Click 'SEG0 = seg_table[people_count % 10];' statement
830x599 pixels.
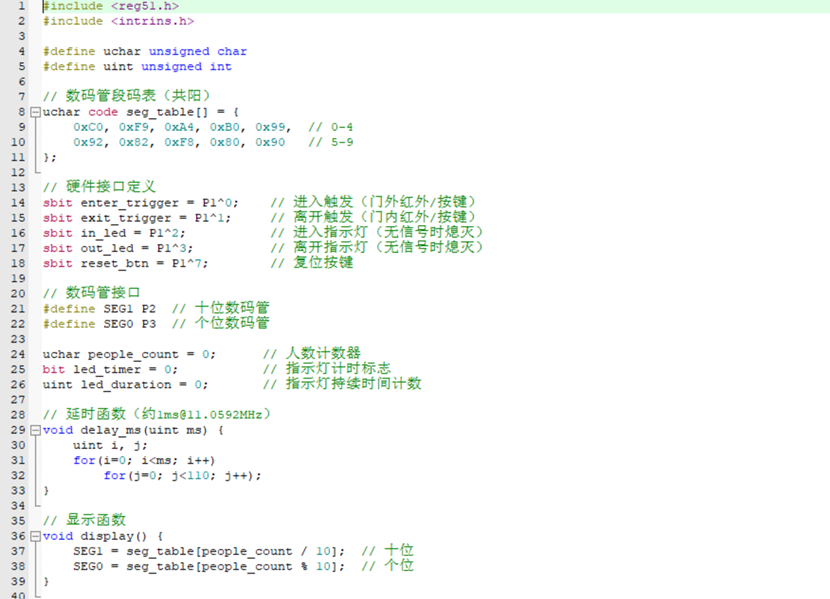(209, 567)
